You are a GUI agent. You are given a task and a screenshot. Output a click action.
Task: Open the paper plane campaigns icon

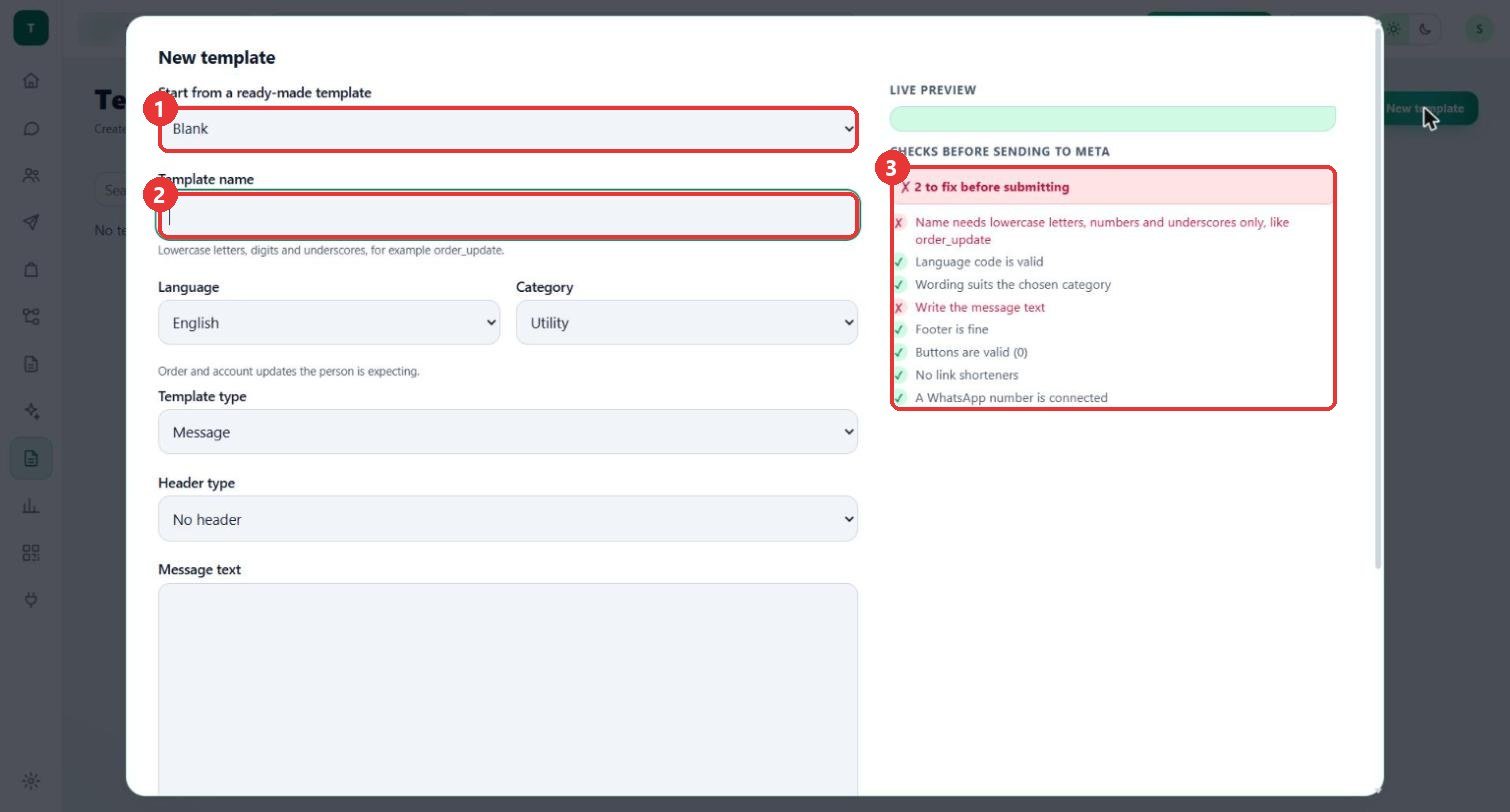pyautogui.click(x=31, y=222)
